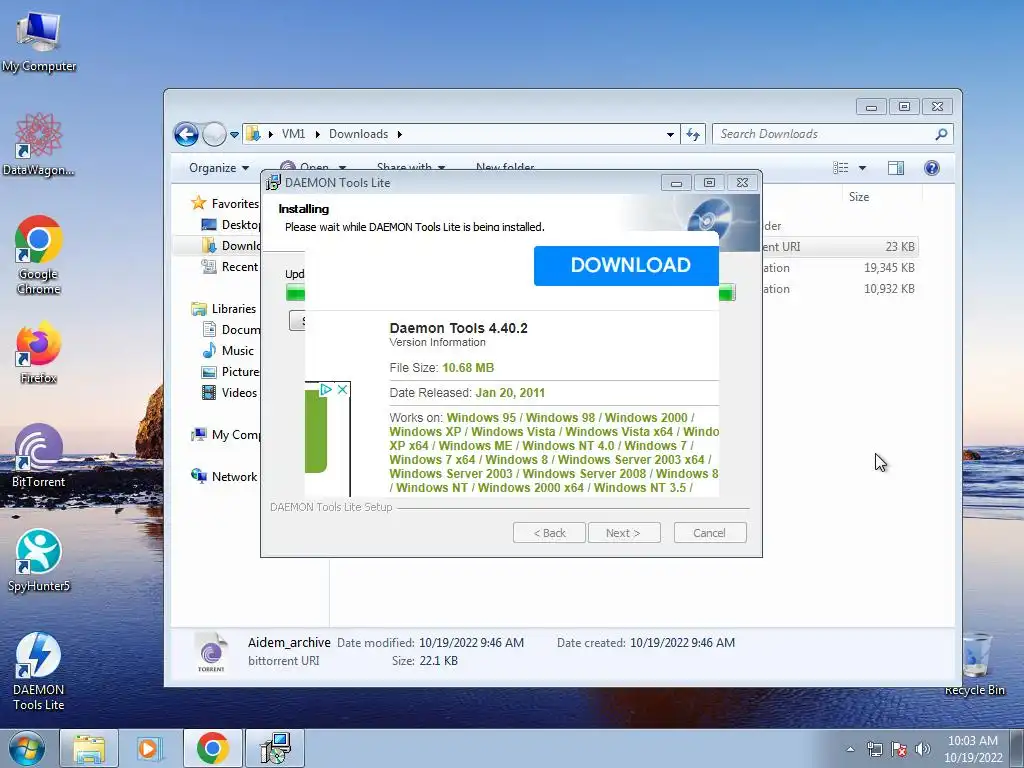Close the ad with the X icon
The width and height of the screenshot is (1024, 768).
(x=342, y=390)
